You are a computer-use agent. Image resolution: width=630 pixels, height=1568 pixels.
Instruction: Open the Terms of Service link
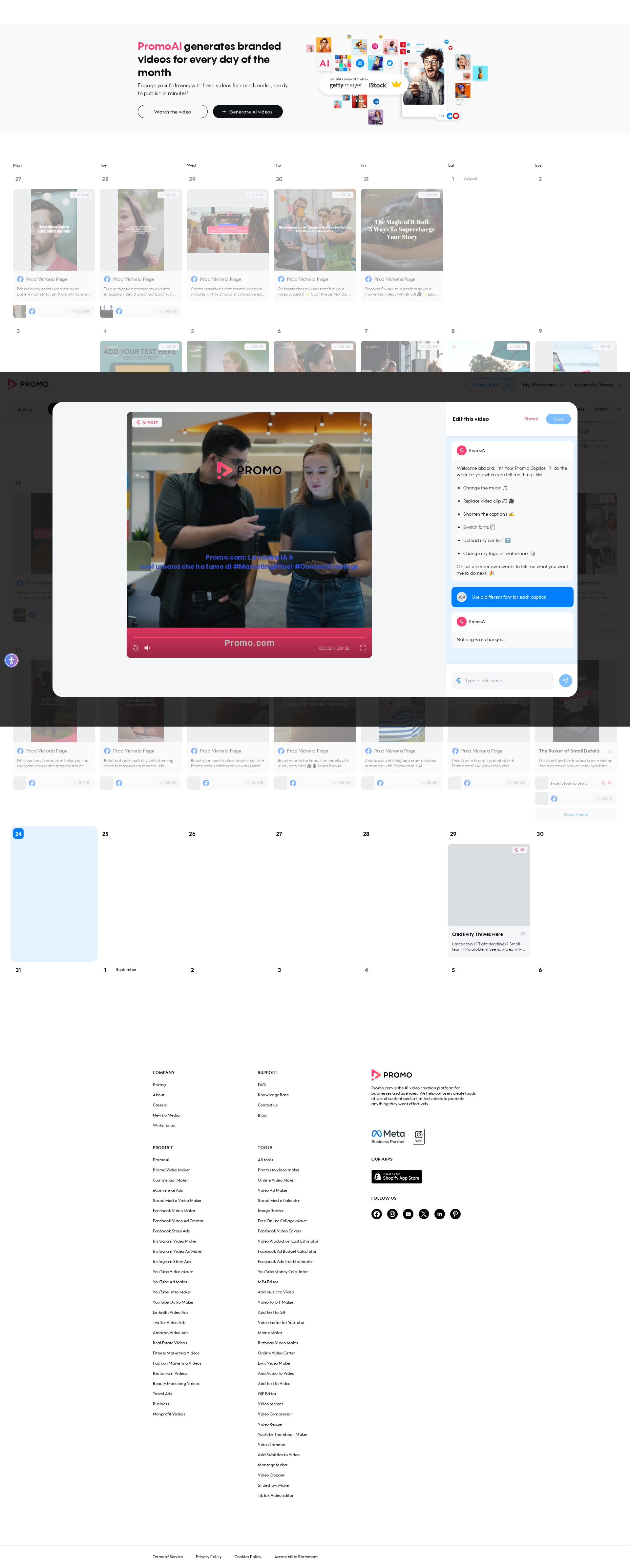tap(167, 1557)
